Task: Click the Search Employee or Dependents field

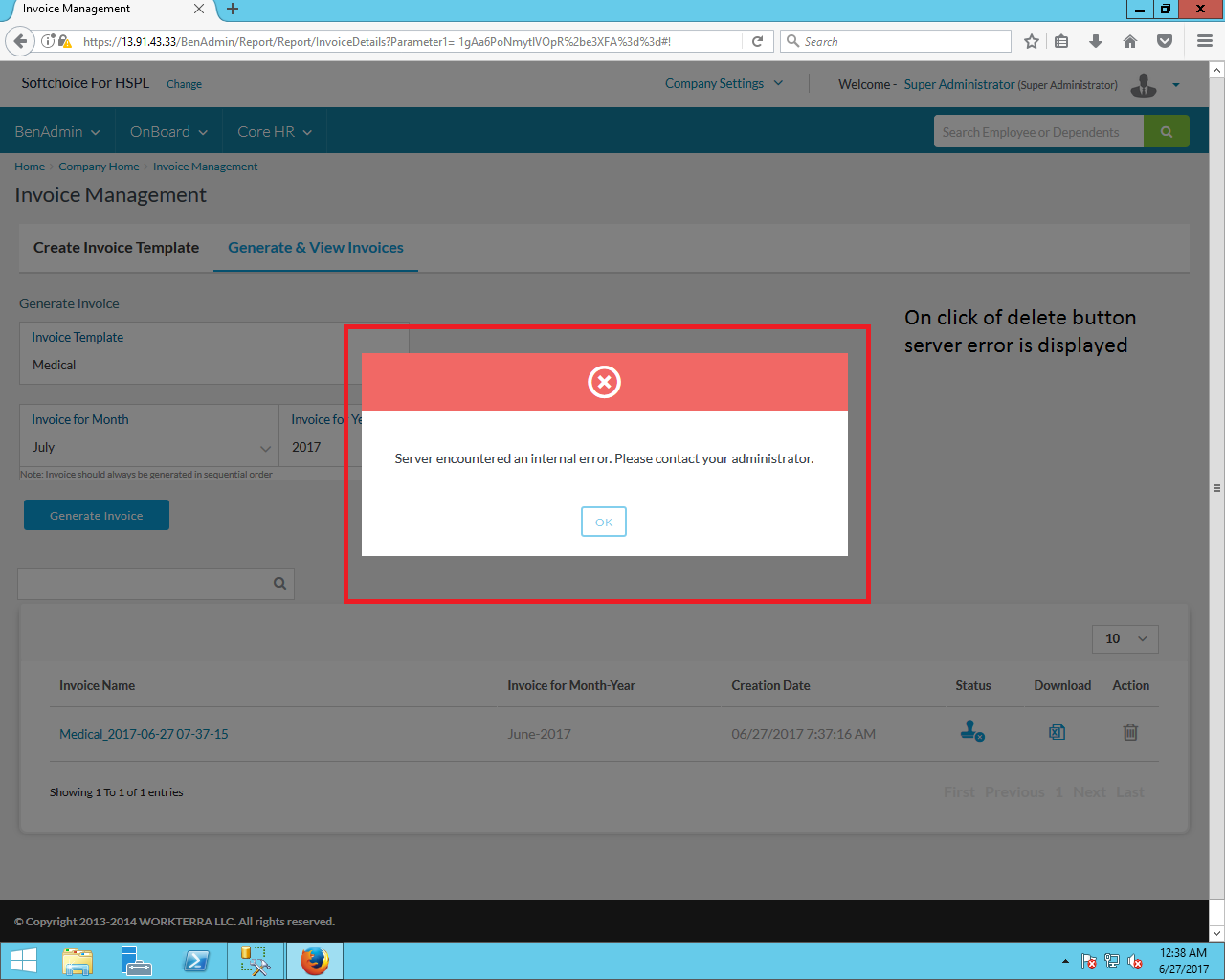Action: (1037, 132)
